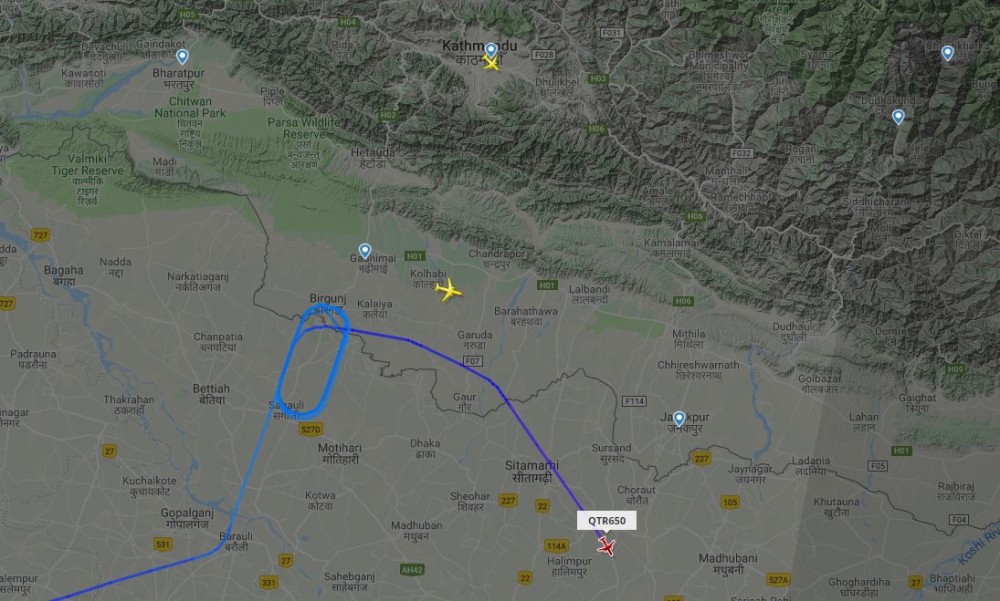The image size is (1000, 601).
Task: Click the airport pin near Dudhakunda
Action: coord(898,117)
